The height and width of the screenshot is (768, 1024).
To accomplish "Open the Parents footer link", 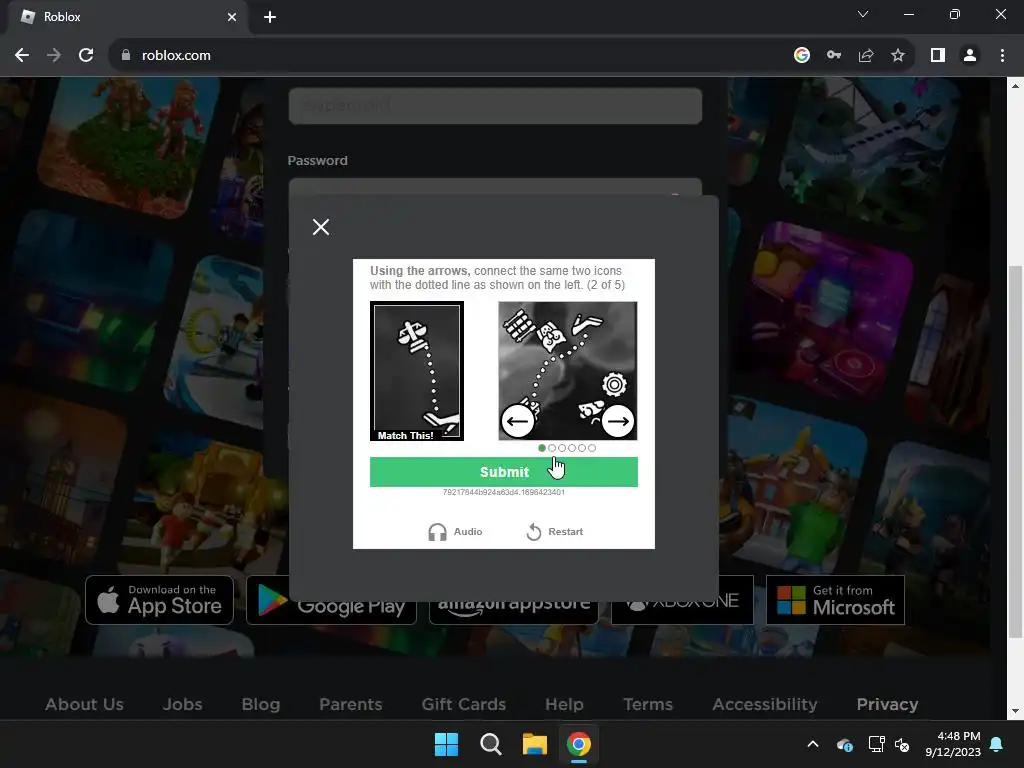I will pos(351,704).
